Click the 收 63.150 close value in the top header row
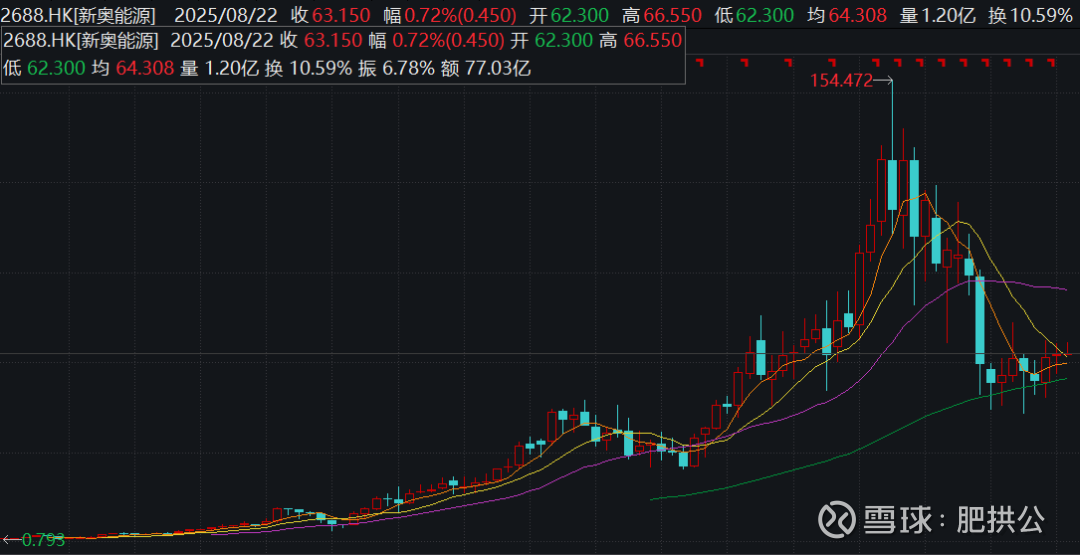The image size is (1080, 555). 330,14
